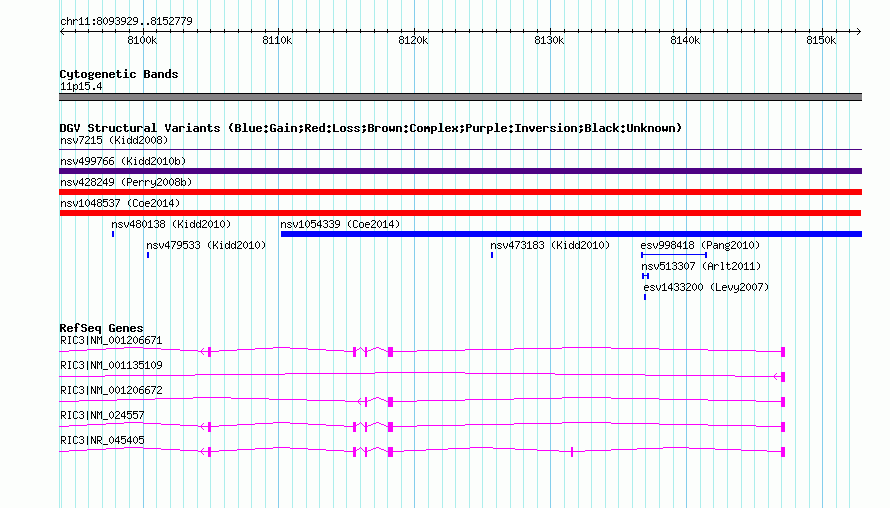The height and width of the screenshot is (508, 890).
Task: Click the rightmost exon of RIC3|NM_024557
Action: coord(783,427)
